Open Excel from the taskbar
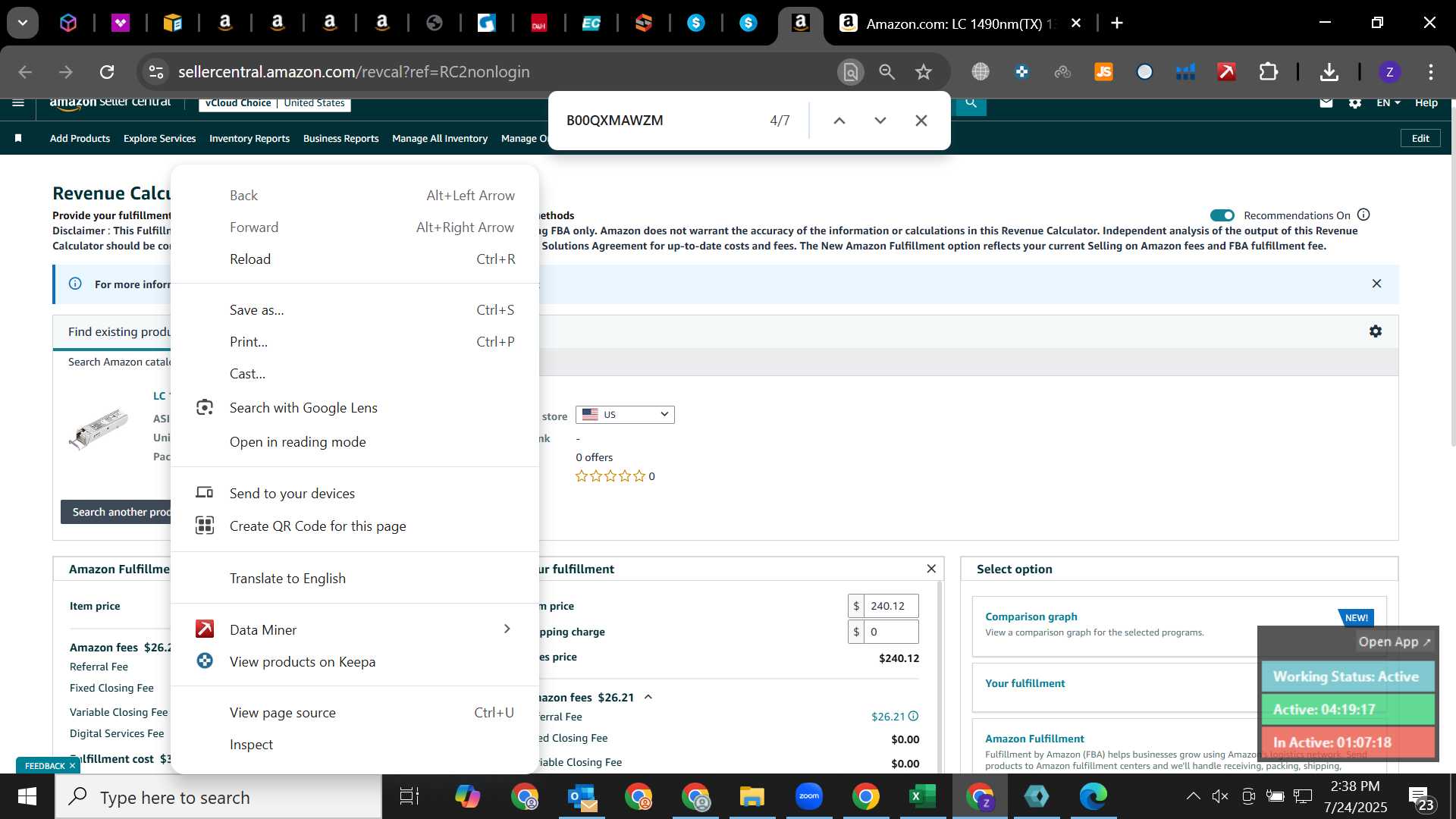The width and height of the screenshot is (1456, 819). pyautogui.click(x=922, y=796)
